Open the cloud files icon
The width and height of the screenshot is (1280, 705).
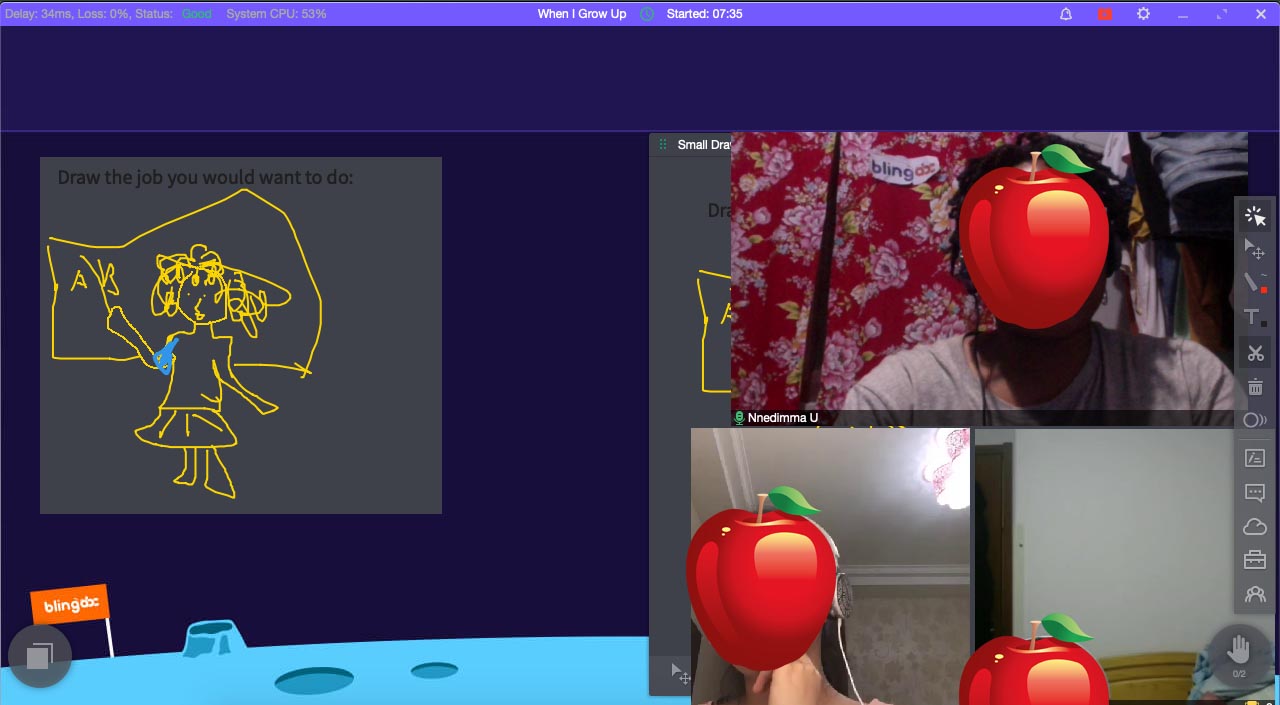(1255, 527)
